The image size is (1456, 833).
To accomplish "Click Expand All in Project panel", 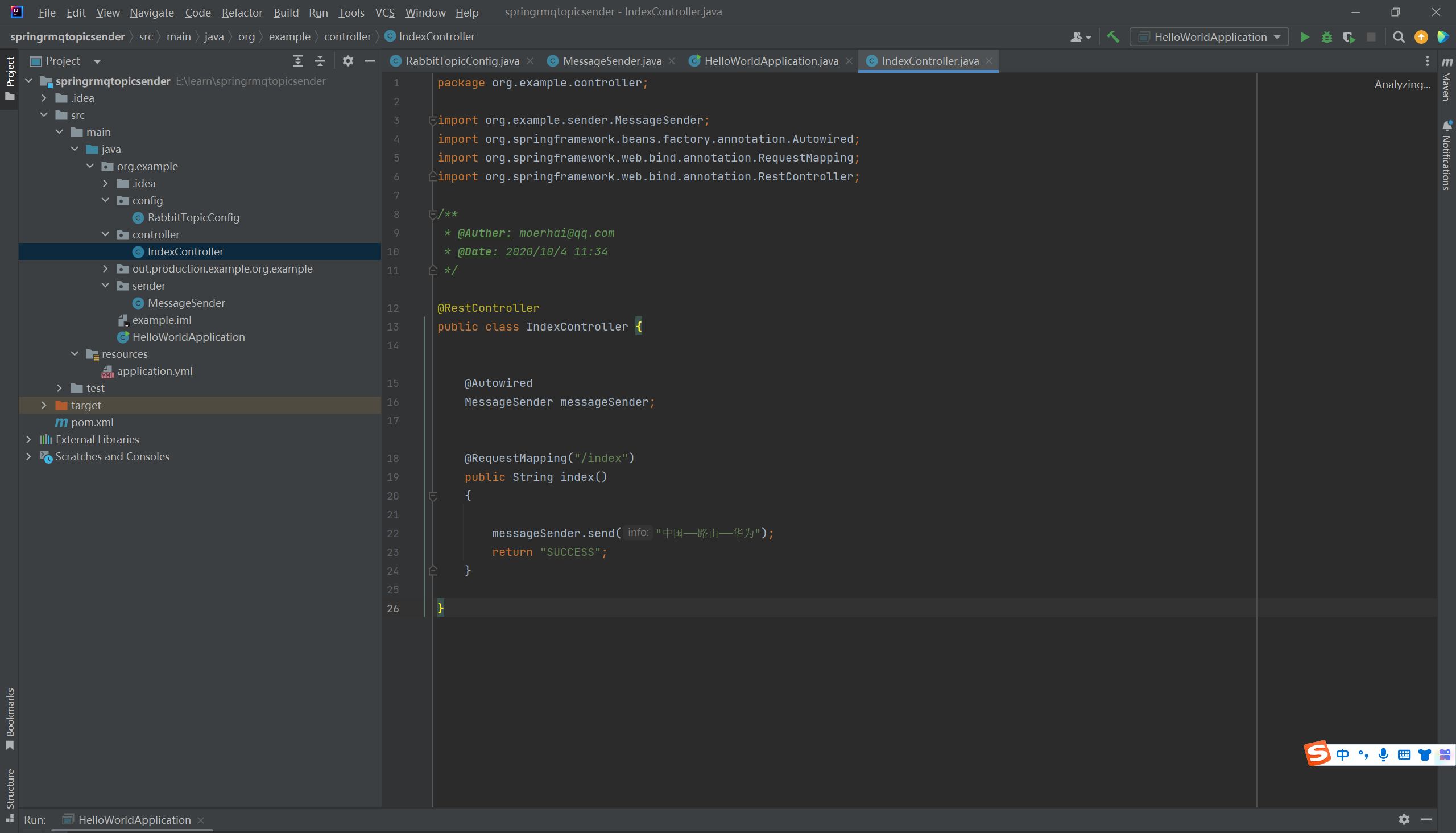I will pos(298,61).
